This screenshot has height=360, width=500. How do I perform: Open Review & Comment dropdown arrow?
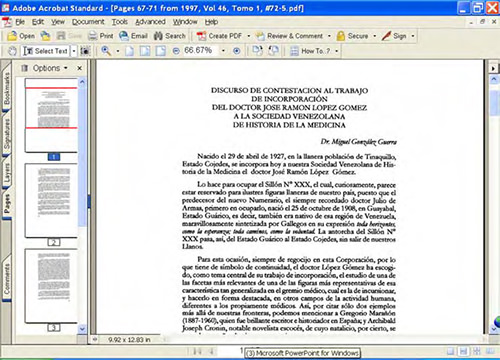[329, 36]
